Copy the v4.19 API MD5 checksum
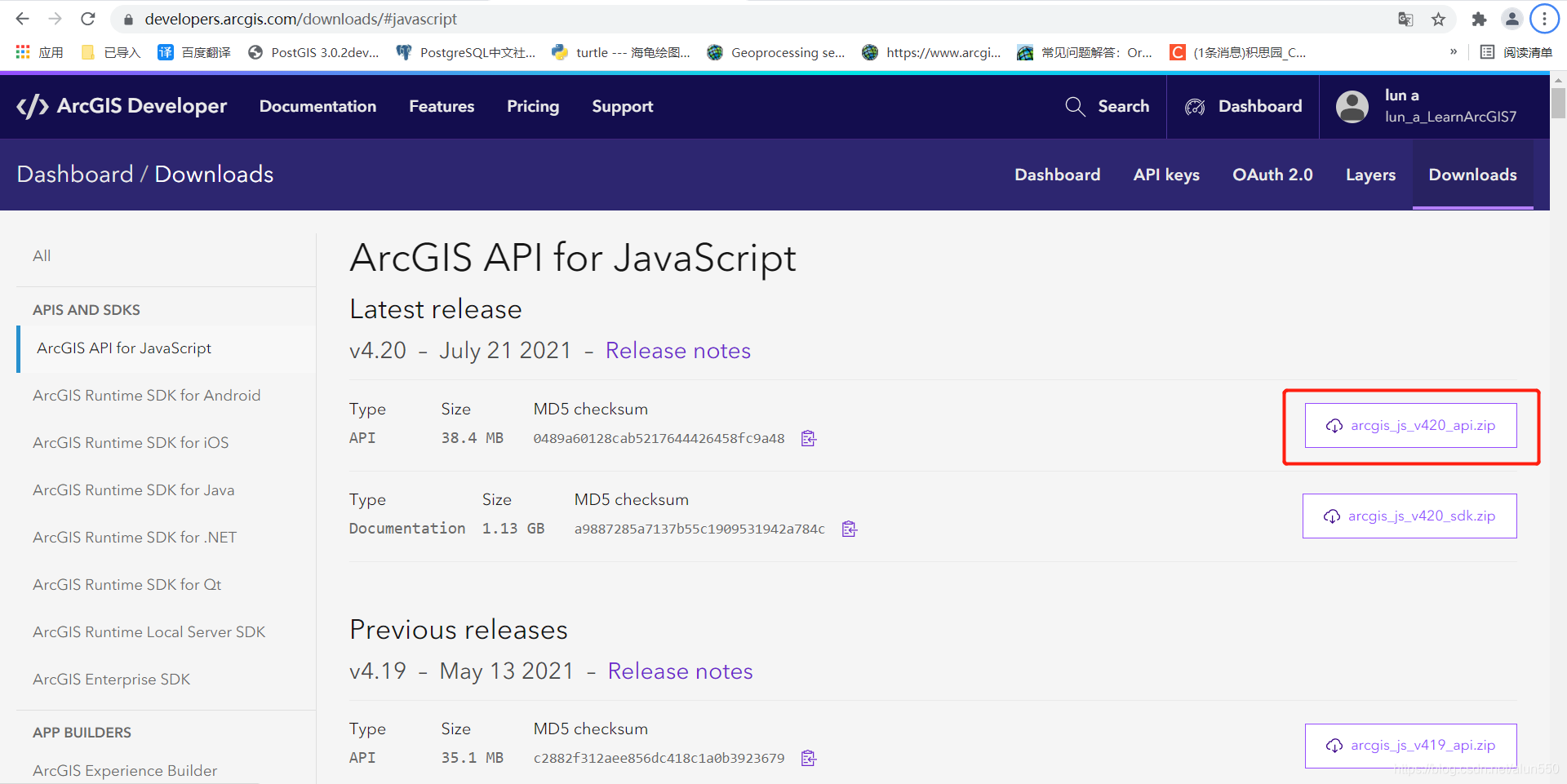The width and height of the screenshot is (1567, 784). click(x=808, y=759)
